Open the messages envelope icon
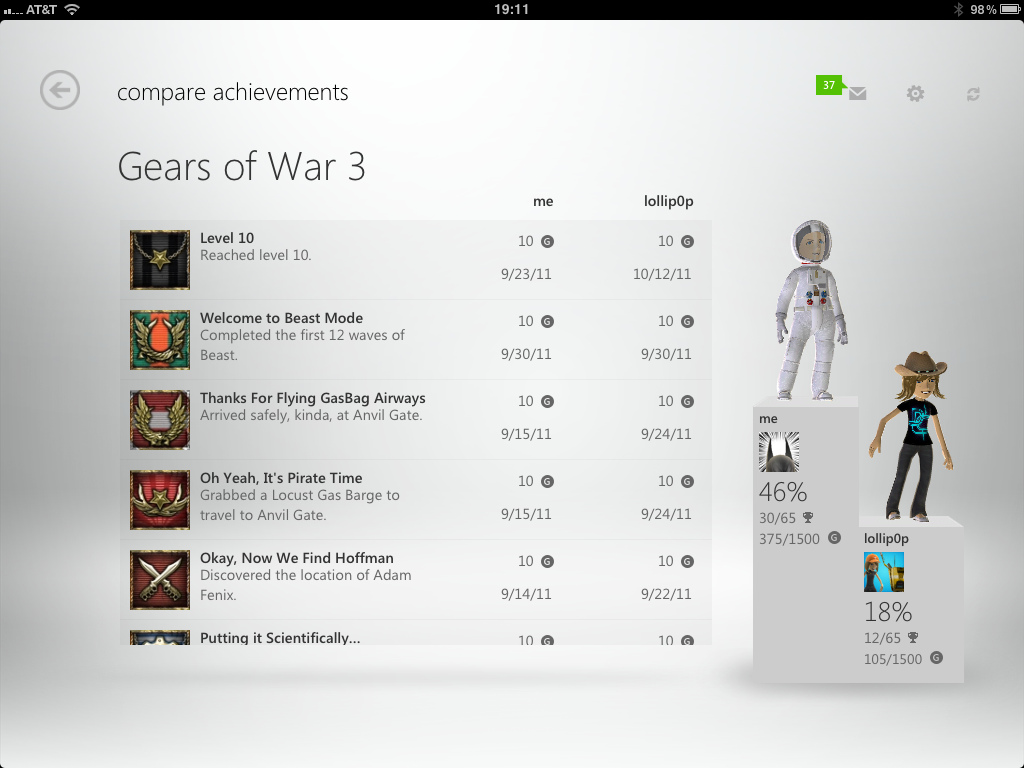The height and width of the screenshot is (768, 1024). [857, 93]
